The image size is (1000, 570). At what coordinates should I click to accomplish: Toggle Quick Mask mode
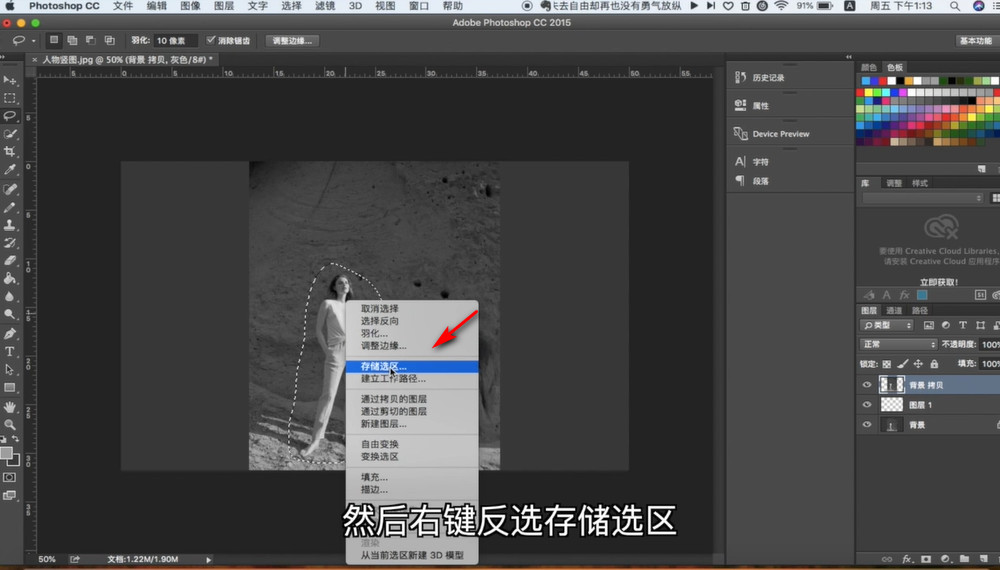[x=10, y=477]
